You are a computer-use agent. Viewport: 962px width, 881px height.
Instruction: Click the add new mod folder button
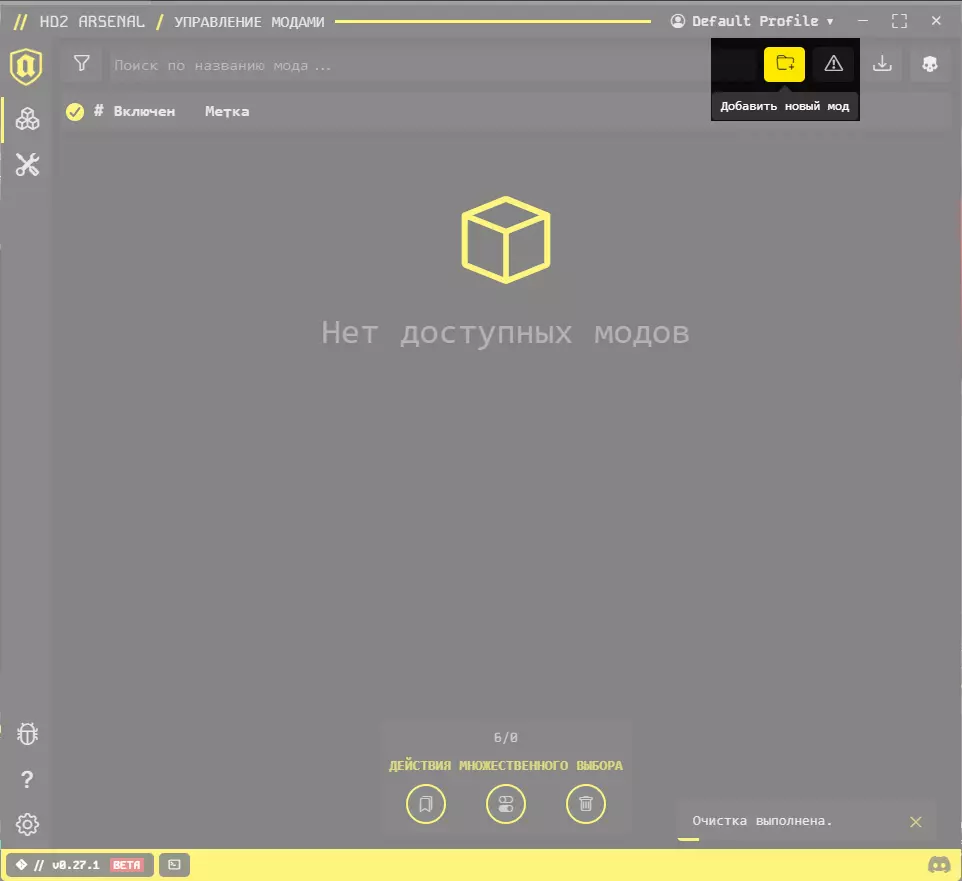tap(784, 64)
